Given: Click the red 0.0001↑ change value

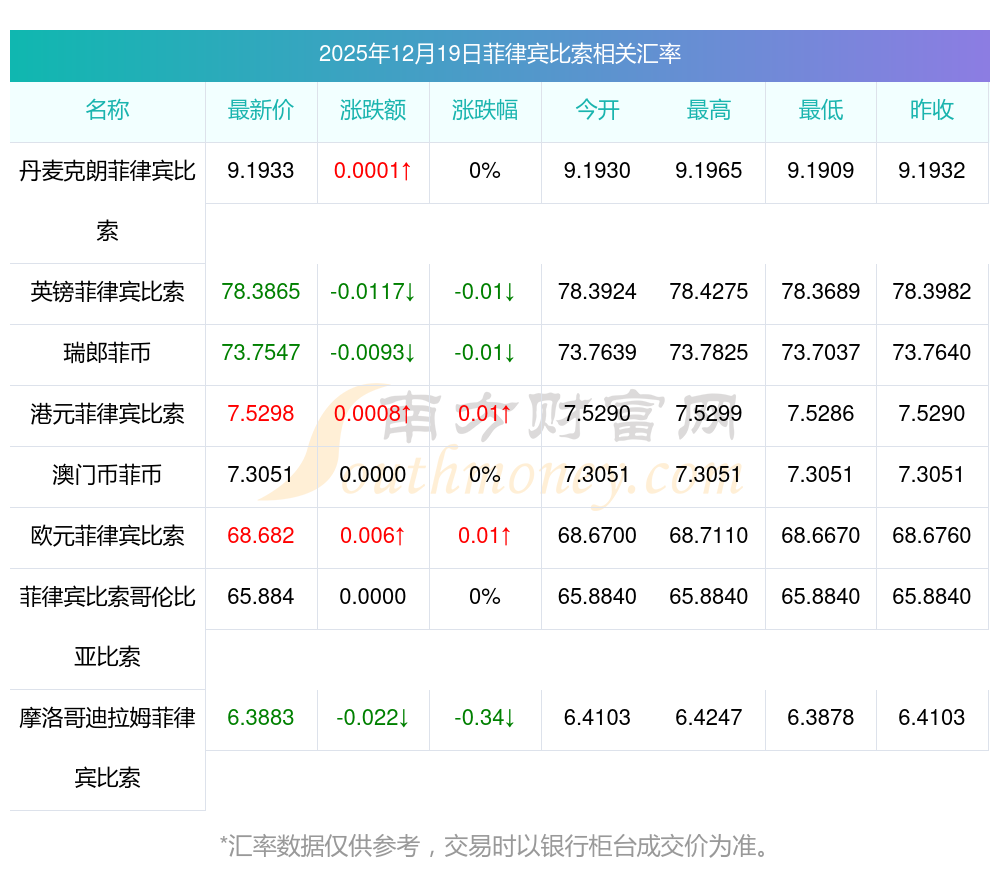Looking at the screenshot, I should (x=373, y=171).
